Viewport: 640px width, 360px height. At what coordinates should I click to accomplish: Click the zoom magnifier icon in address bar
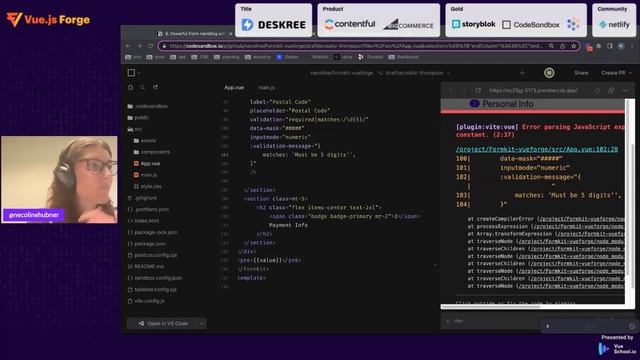pos(551,46)
